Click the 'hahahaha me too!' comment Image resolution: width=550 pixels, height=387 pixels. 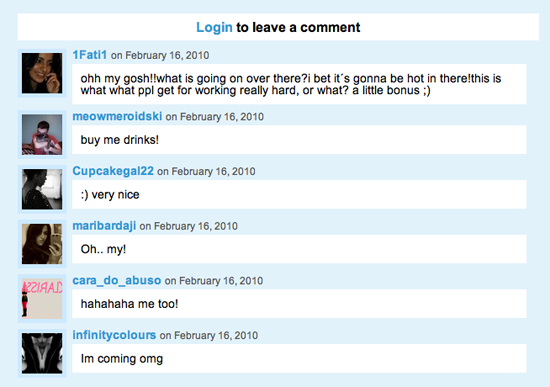click(129, 304)
